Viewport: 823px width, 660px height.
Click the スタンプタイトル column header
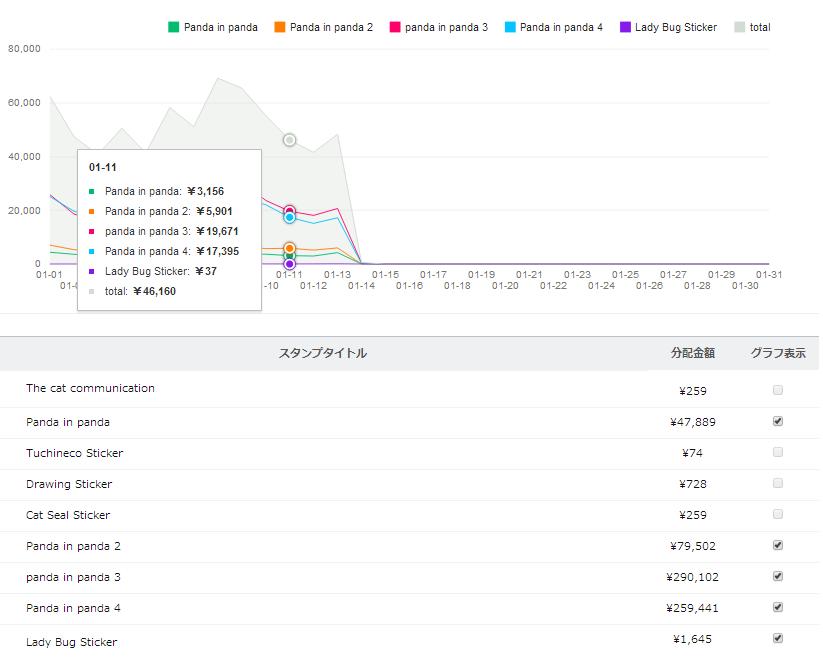322,353
